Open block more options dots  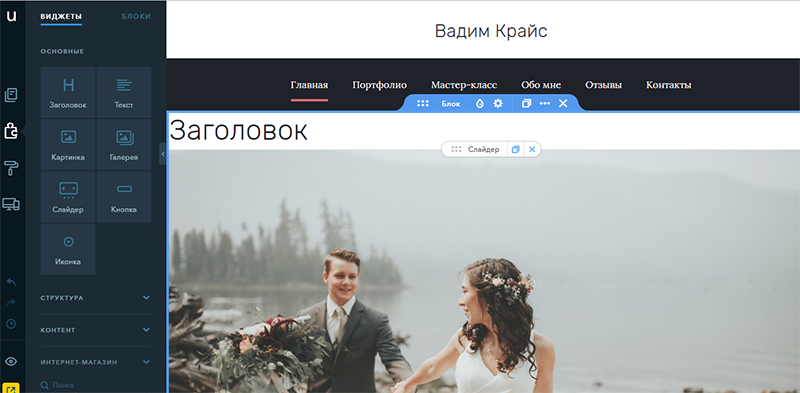tap(545, 104)
